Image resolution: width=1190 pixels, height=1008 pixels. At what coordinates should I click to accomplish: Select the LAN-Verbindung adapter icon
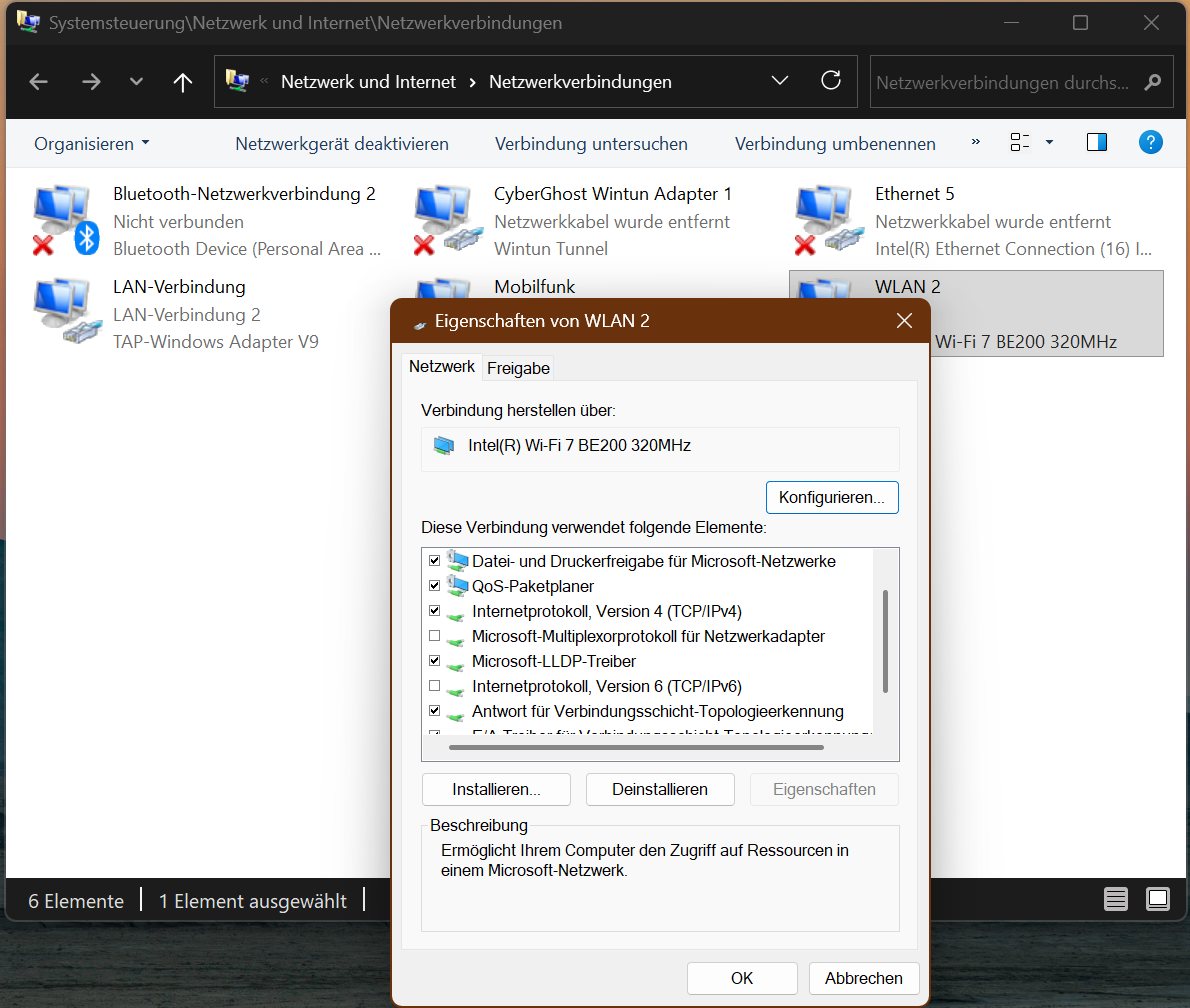pyautogui.click(x=67, y=311)
